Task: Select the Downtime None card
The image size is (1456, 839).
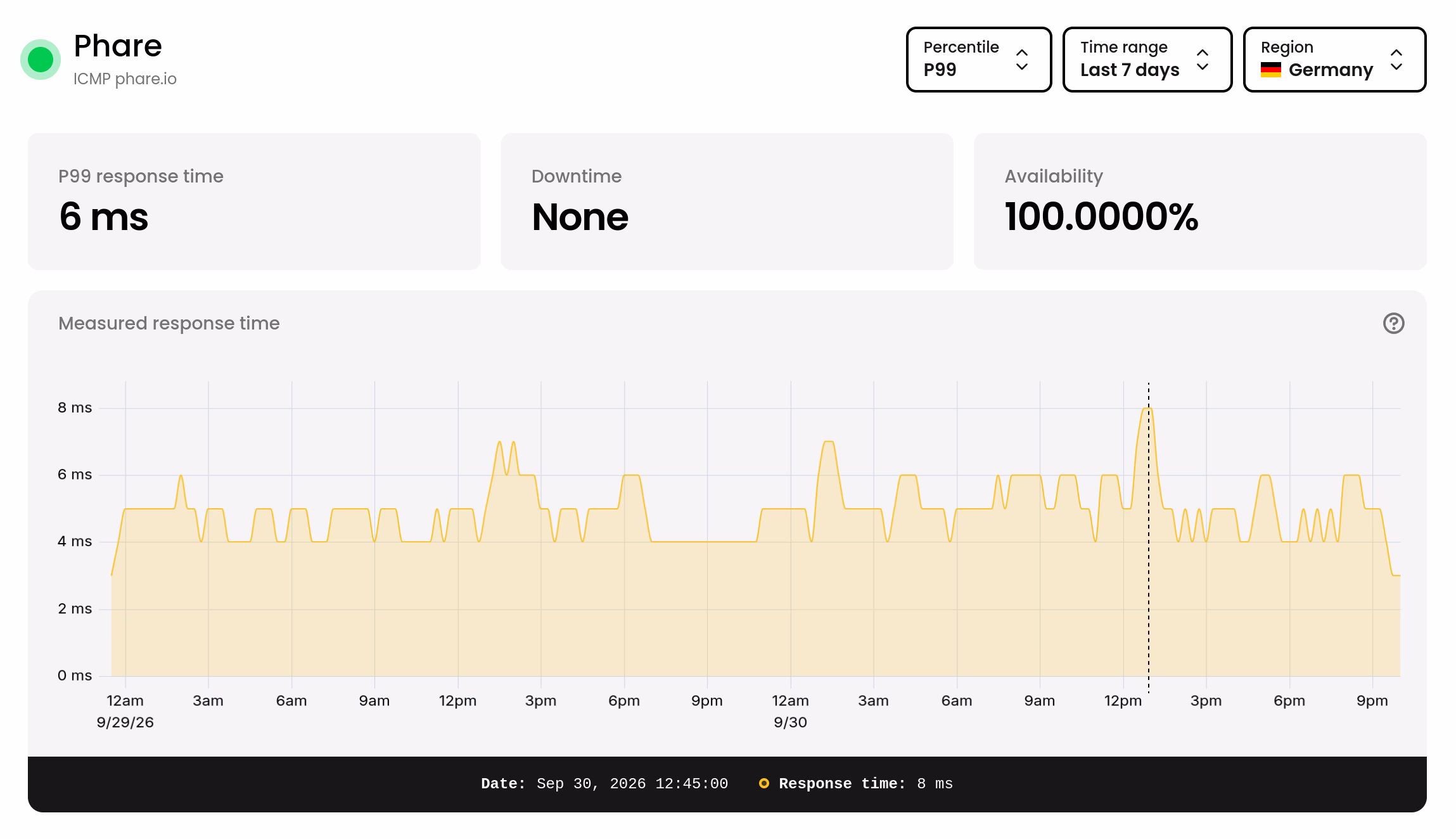Action: click(727, 201)
